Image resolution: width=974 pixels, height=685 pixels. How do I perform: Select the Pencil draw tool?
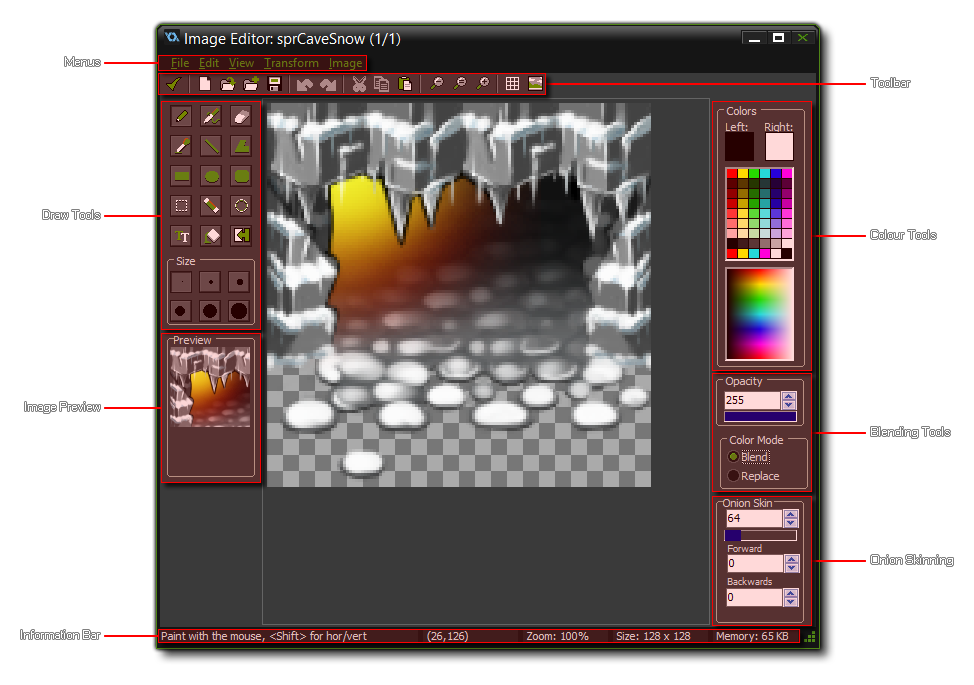tap(182, 117)
